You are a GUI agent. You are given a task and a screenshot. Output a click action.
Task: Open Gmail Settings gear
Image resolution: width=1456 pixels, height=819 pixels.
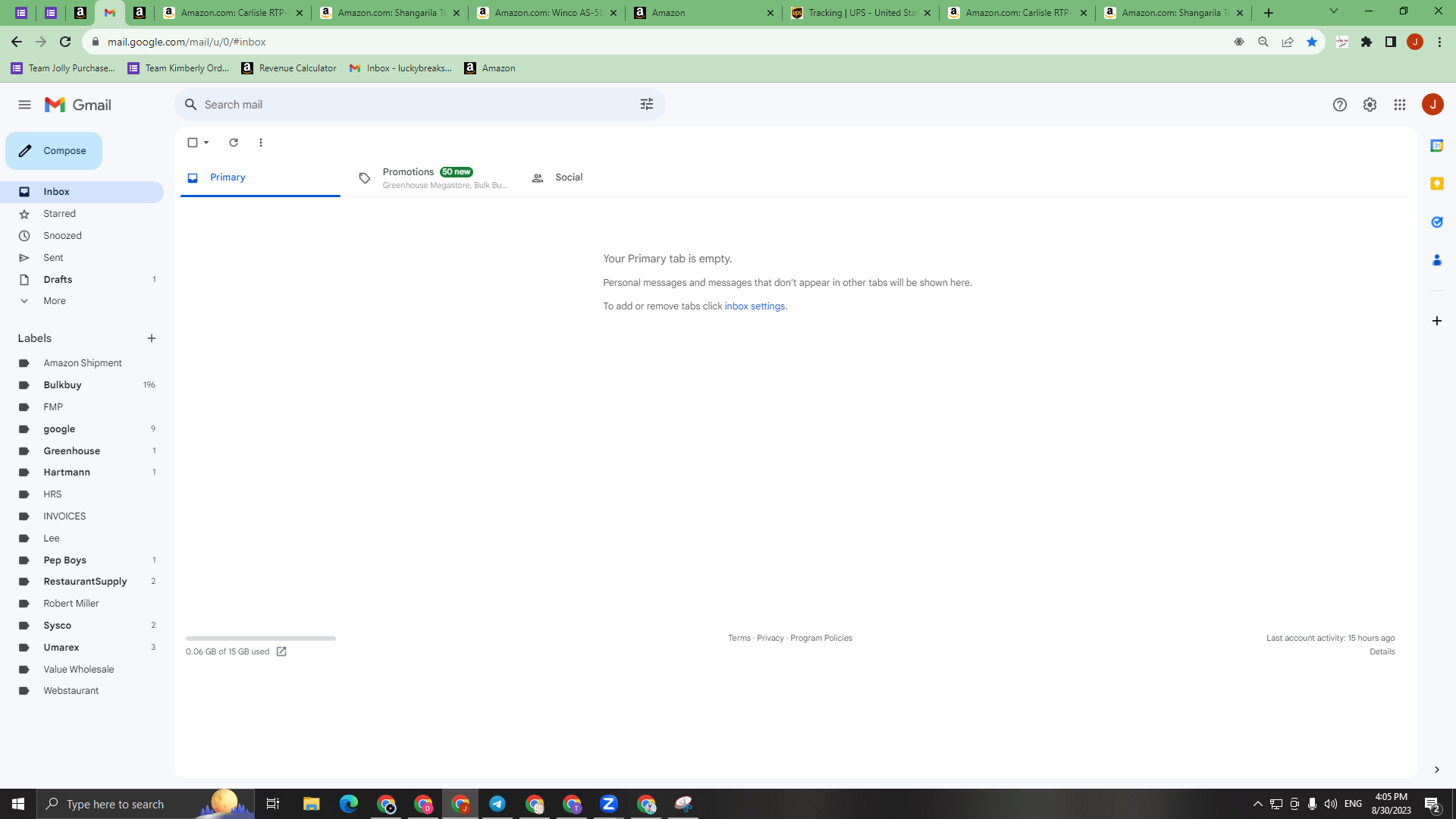1370,105
